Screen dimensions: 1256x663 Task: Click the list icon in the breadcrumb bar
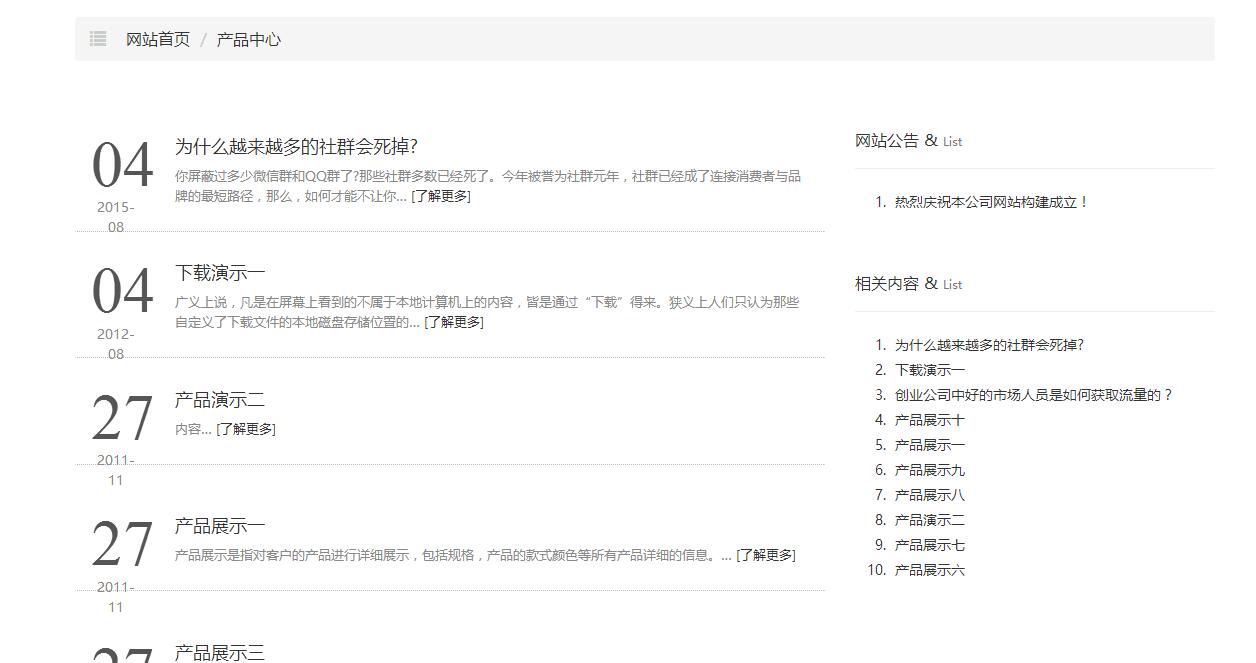click(98, 39)
